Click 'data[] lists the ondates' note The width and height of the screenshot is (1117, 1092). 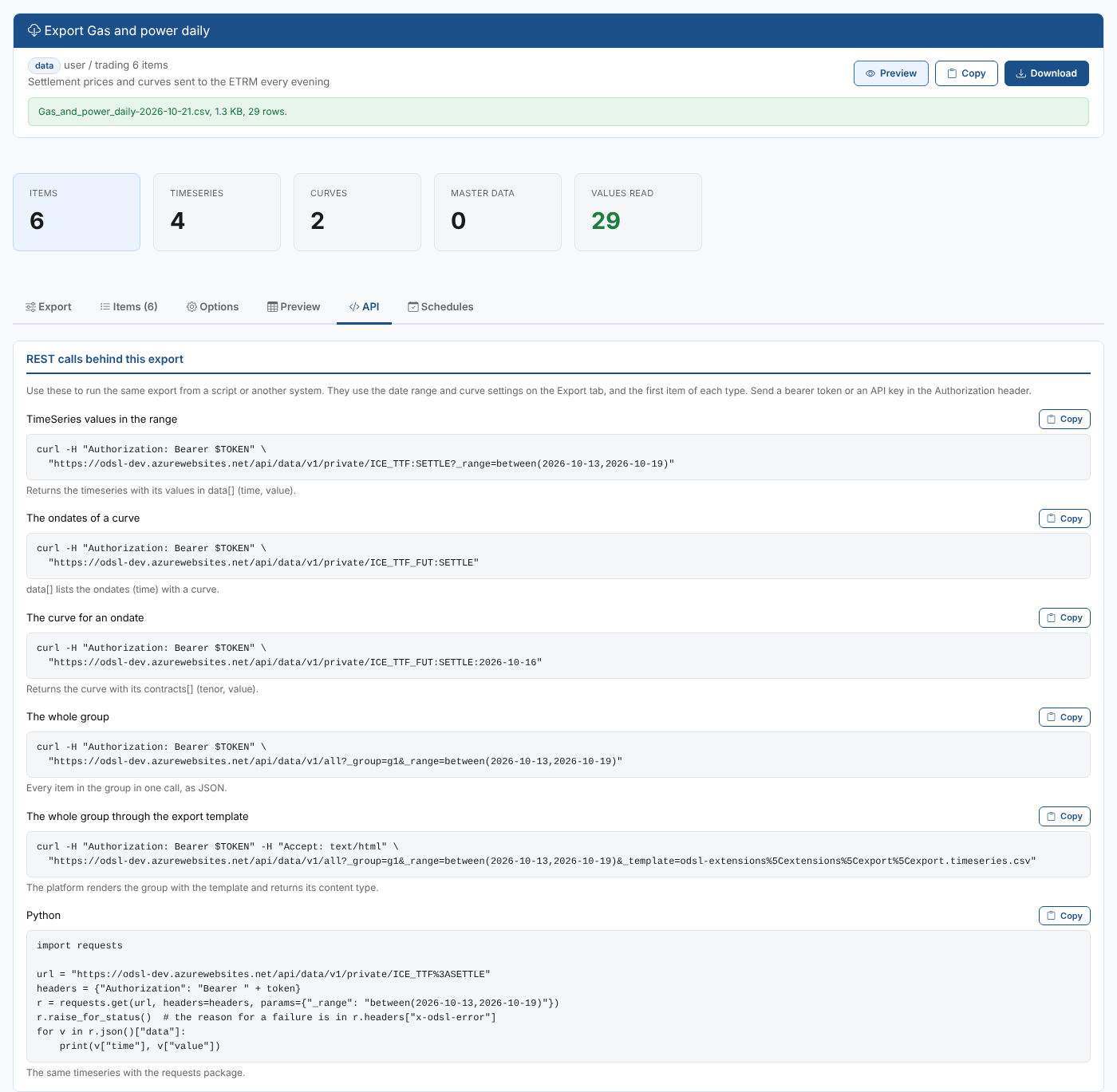(x=123, y=589)
